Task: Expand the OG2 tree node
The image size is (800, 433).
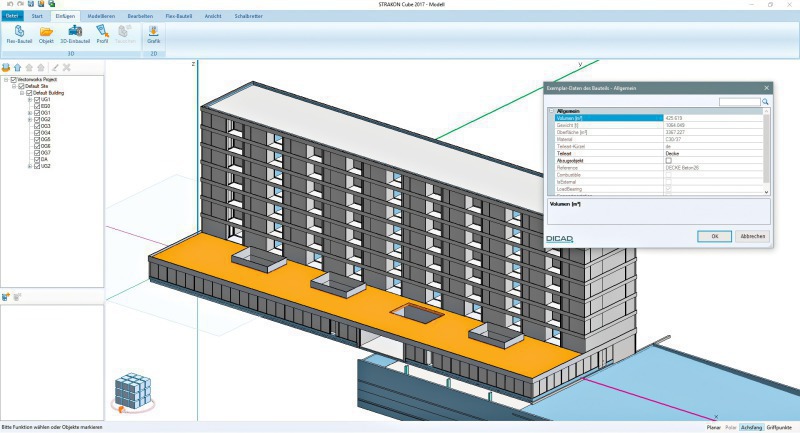Action: (x=30, y=119)
